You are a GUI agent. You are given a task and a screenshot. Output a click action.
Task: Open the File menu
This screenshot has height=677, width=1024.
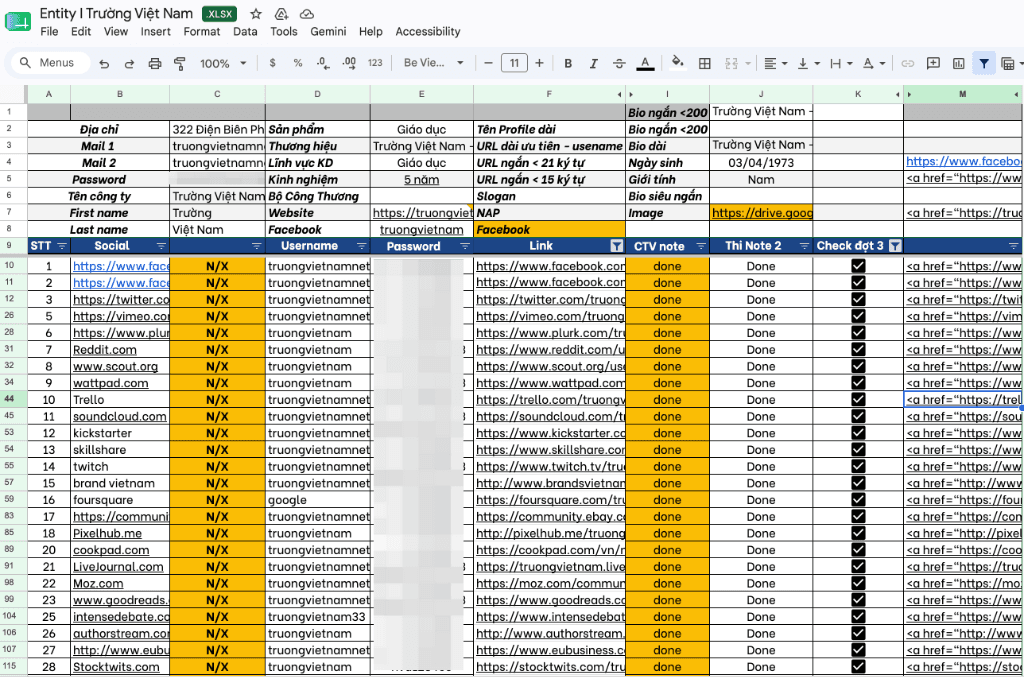49,31
